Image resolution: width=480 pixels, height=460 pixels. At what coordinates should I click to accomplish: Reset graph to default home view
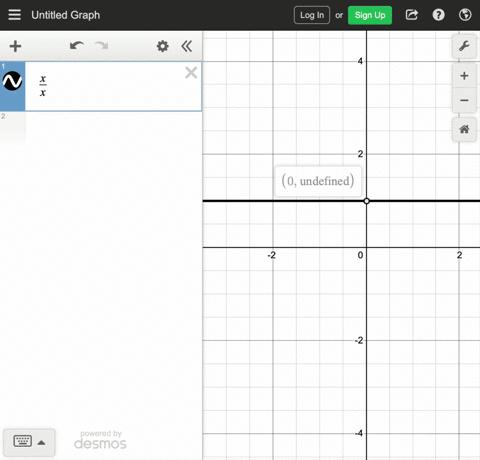464,129
